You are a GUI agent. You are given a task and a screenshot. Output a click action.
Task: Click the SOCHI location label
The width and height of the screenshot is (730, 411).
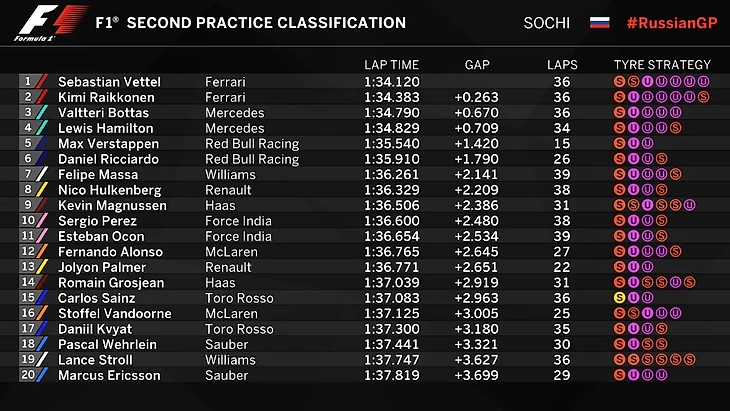pos(547,23)
